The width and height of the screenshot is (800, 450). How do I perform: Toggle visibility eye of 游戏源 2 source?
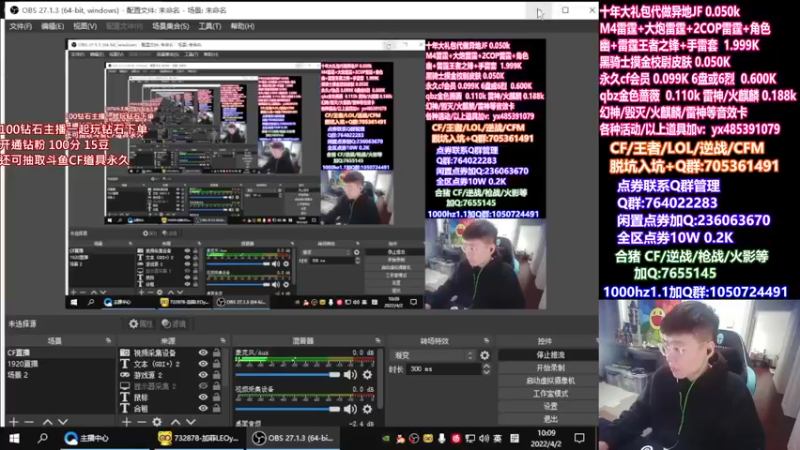pos(203,375)
